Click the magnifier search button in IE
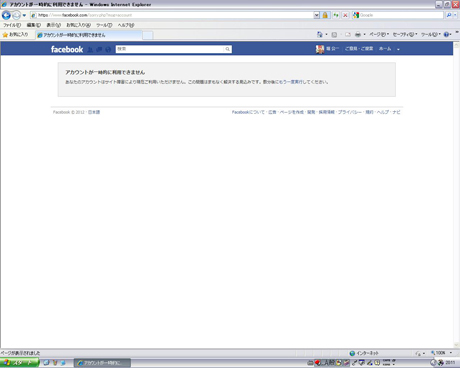This screenshot has height=368, width=460. (449, 15)
